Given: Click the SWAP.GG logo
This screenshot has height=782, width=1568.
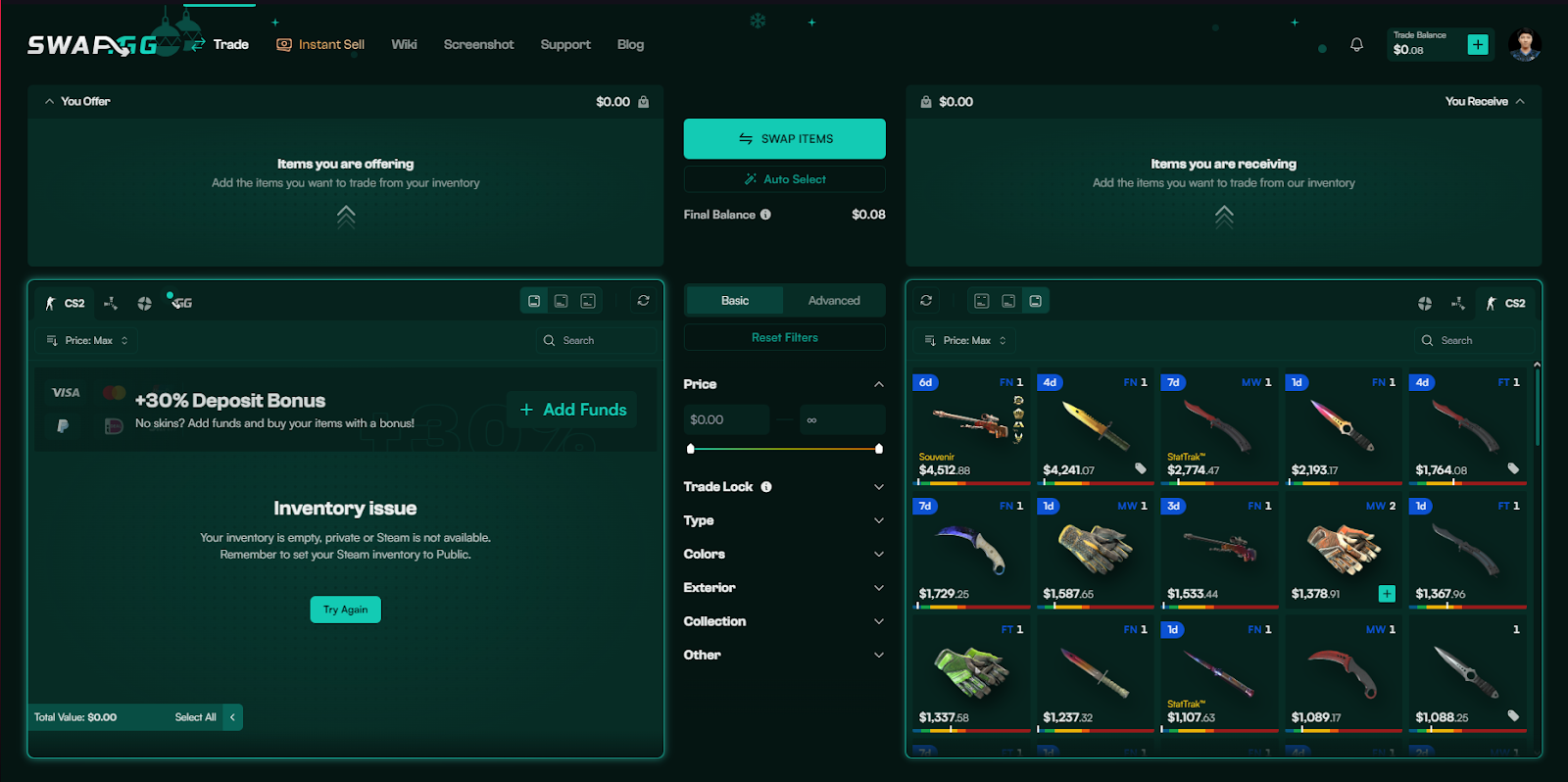Looking at the screenshot, I should [x=92, y=45].
